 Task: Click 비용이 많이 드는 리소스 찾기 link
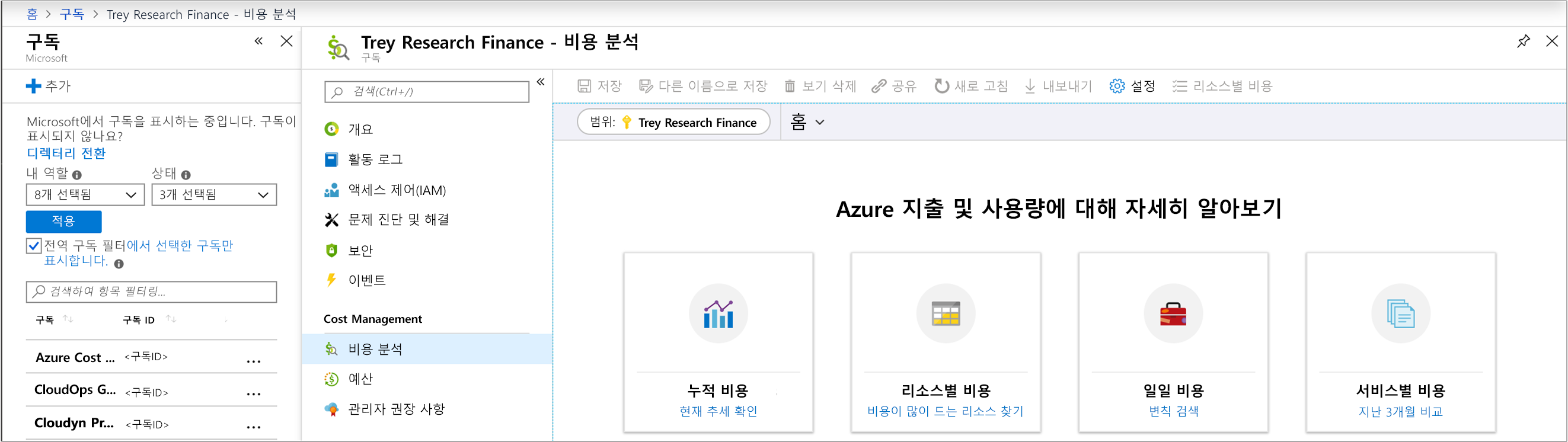(x=946, y=412)
